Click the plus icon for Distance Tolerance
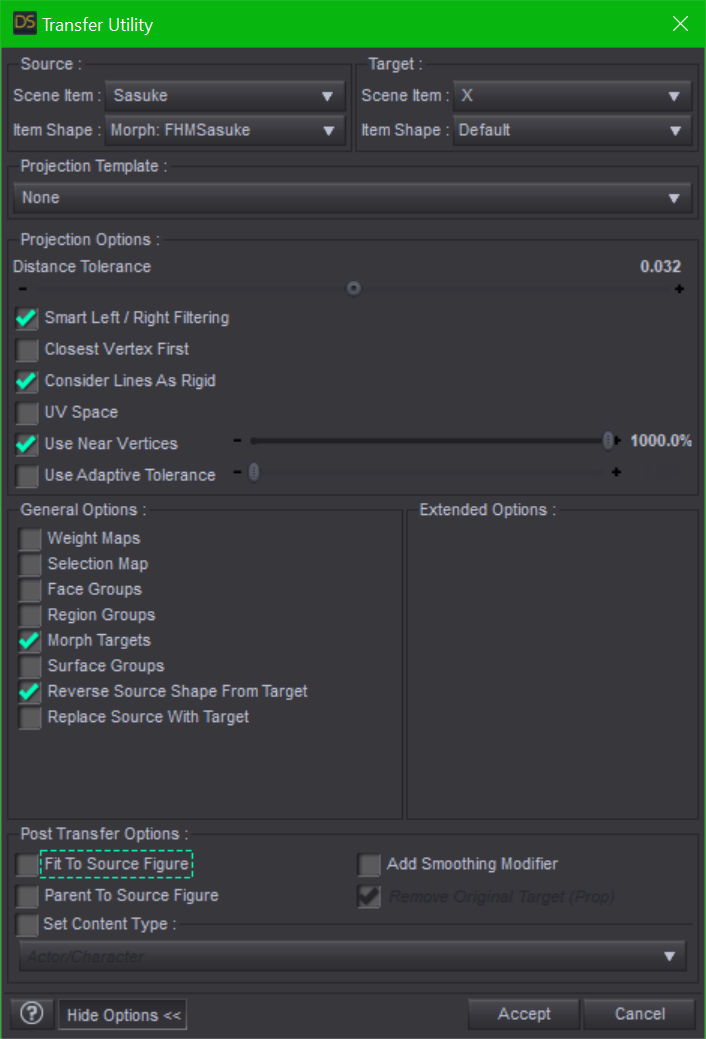The image size is (706, 1039). click(679, 289)
